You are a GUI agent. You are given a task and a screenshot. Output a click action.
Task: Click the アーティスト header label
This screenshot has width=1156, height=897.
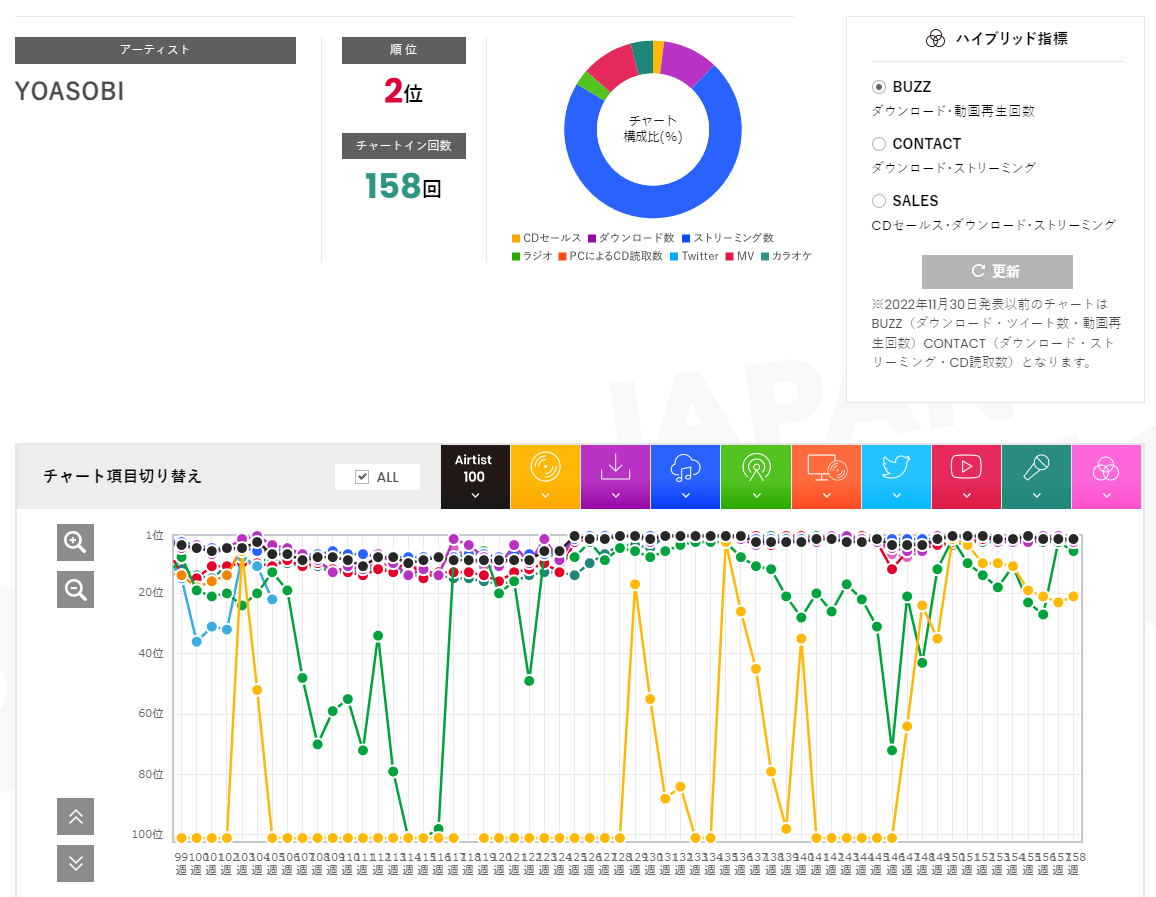tap(155, 50)
